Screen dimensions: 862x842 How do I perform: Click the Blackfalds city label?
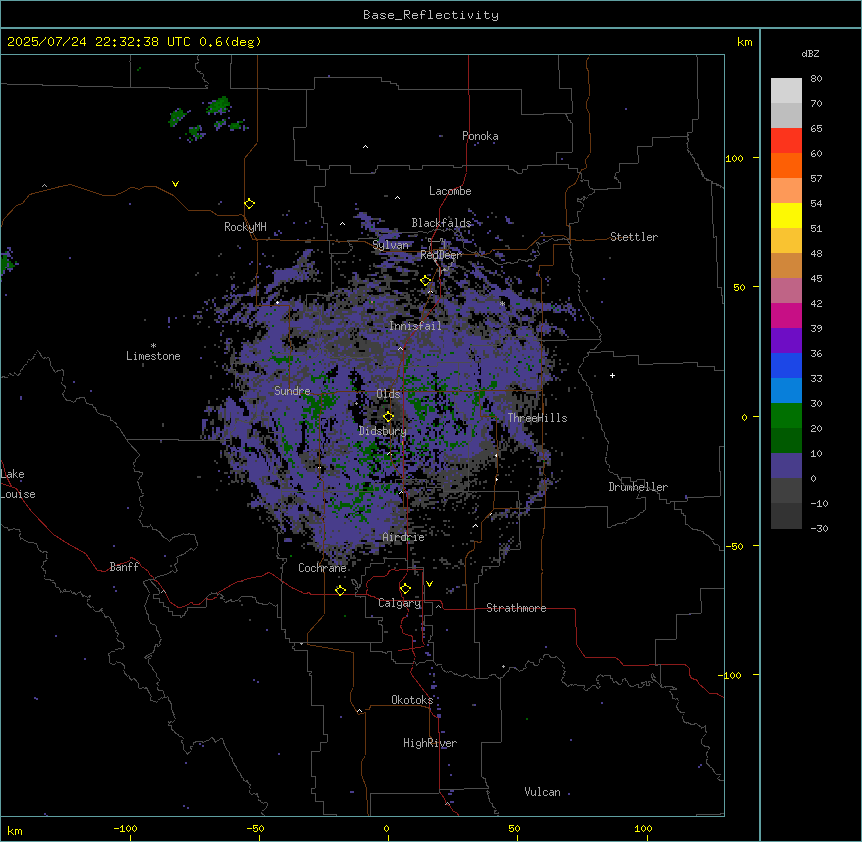(441, 223)
